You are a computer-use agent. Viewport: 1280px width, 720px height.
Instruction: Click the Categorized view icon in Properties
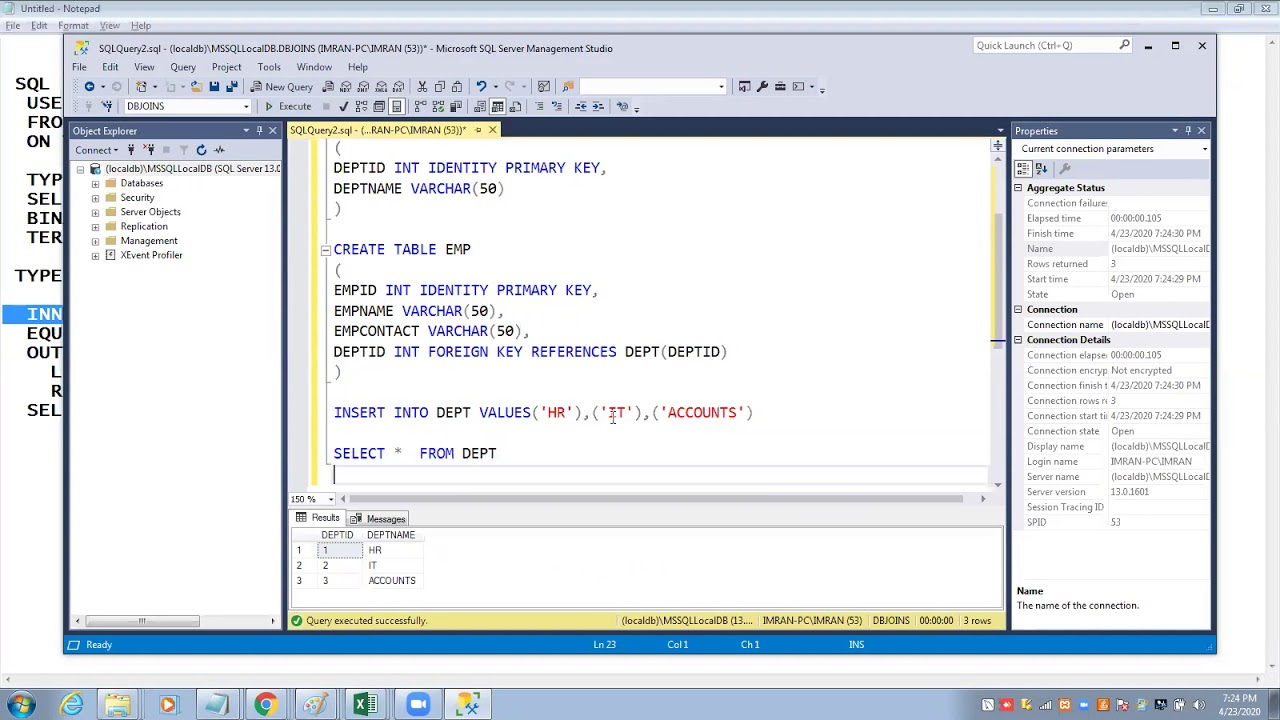click(1024, 169)
